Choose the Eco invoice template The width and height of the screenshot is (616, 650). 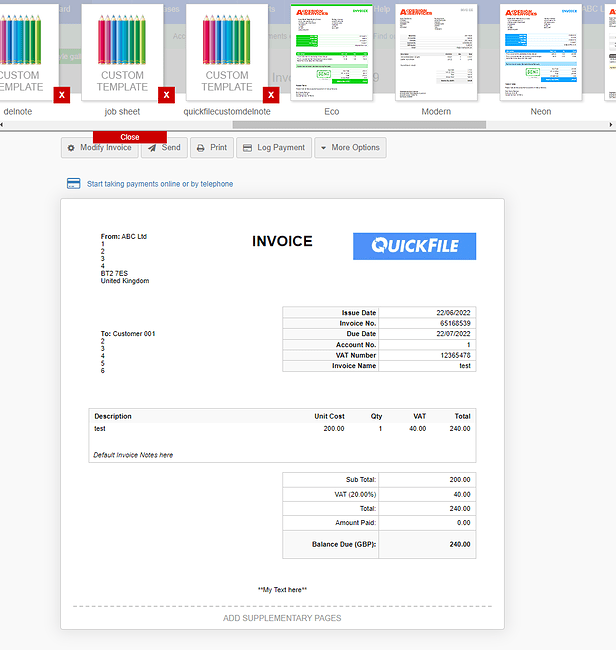(x=332, y=52)
